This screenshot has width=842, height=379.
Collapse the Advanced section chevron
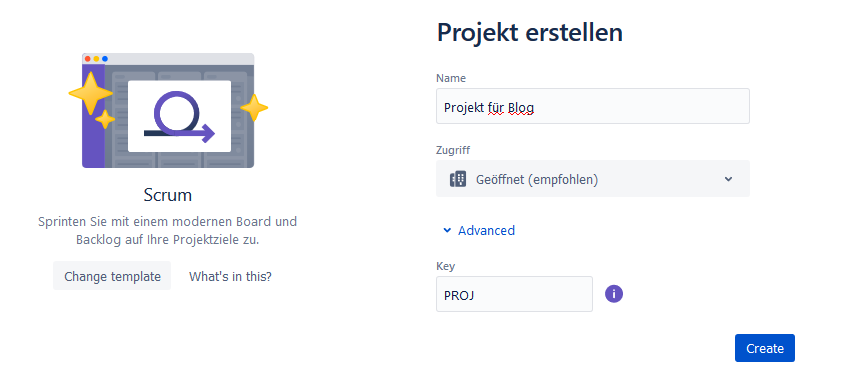[x=447, y=230]
